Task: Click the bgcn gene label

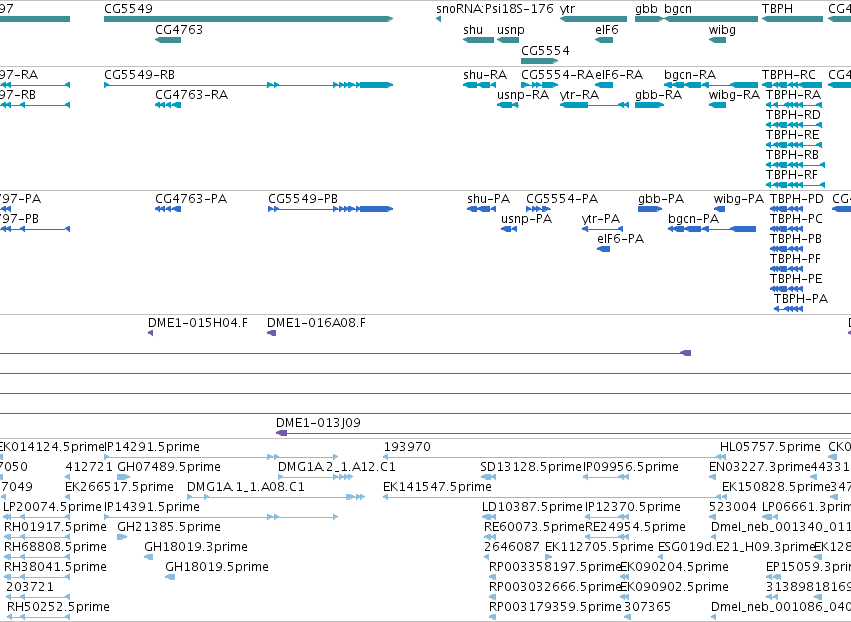Action: [677, 9]
